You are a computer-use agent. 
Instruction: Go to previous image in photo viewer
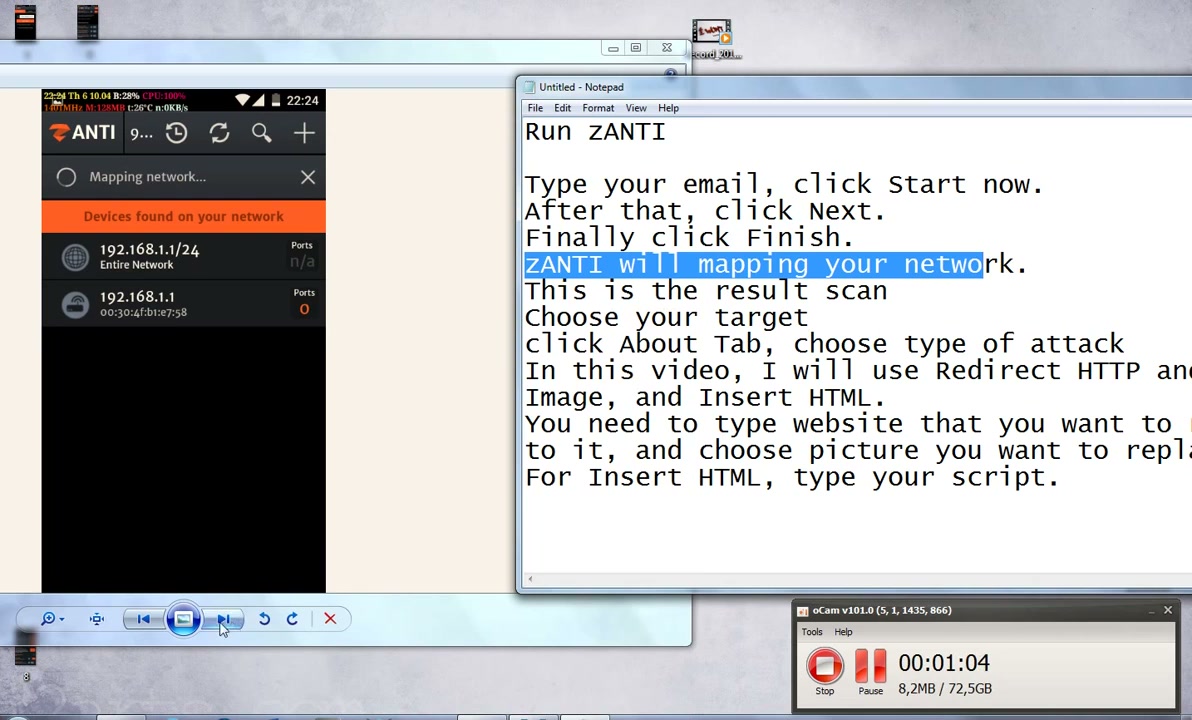143,619
